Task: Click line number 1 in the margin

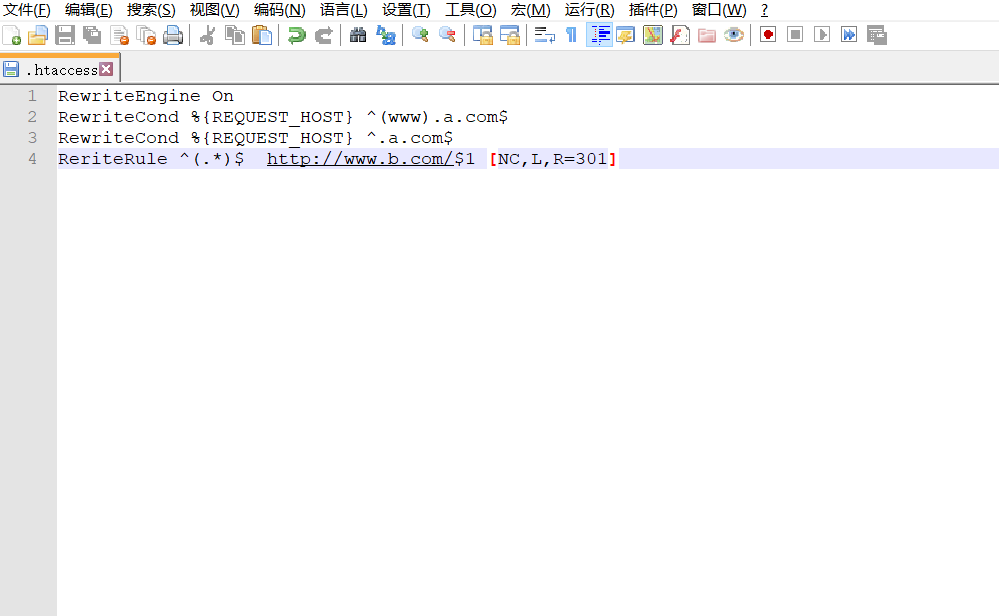Action: pyautogui.click(x=32, y=96)
